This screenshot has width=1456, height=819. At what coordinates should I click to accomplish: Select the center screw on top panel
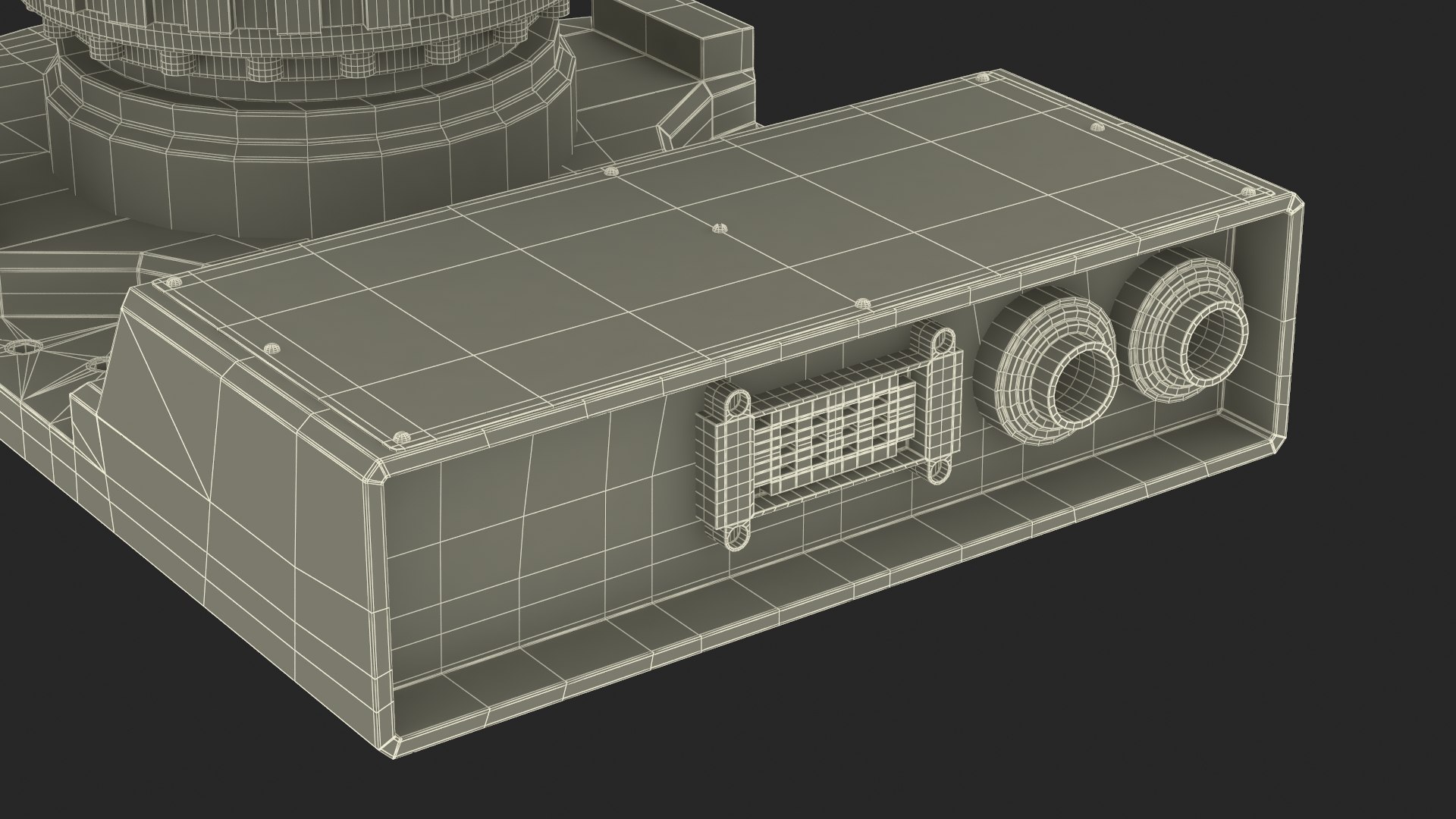click(x=720, y=227)
